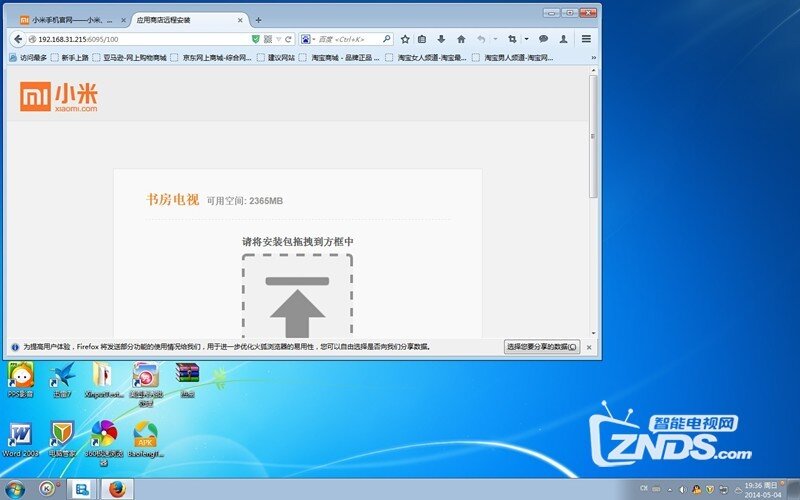Show hidden tray icons arrow
800x500 pixels.
coord(670,490)
